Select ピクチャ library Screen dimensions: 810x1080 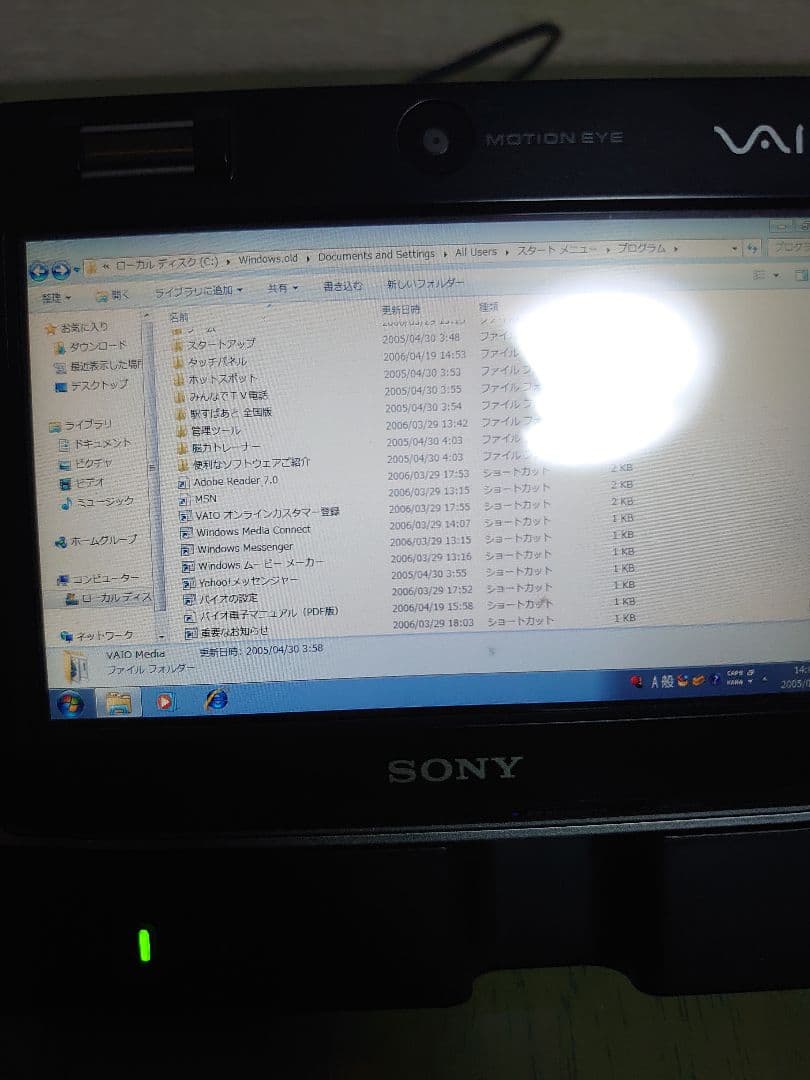86,464
